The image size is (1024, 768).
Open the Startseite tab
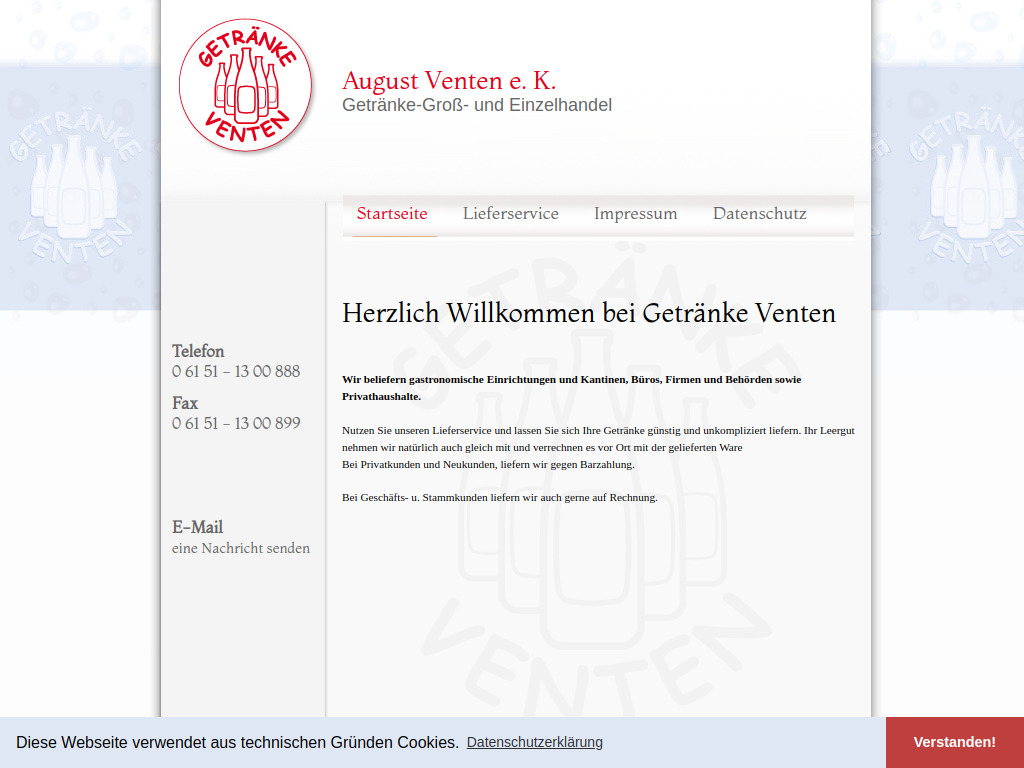click(x=393, y=213)
